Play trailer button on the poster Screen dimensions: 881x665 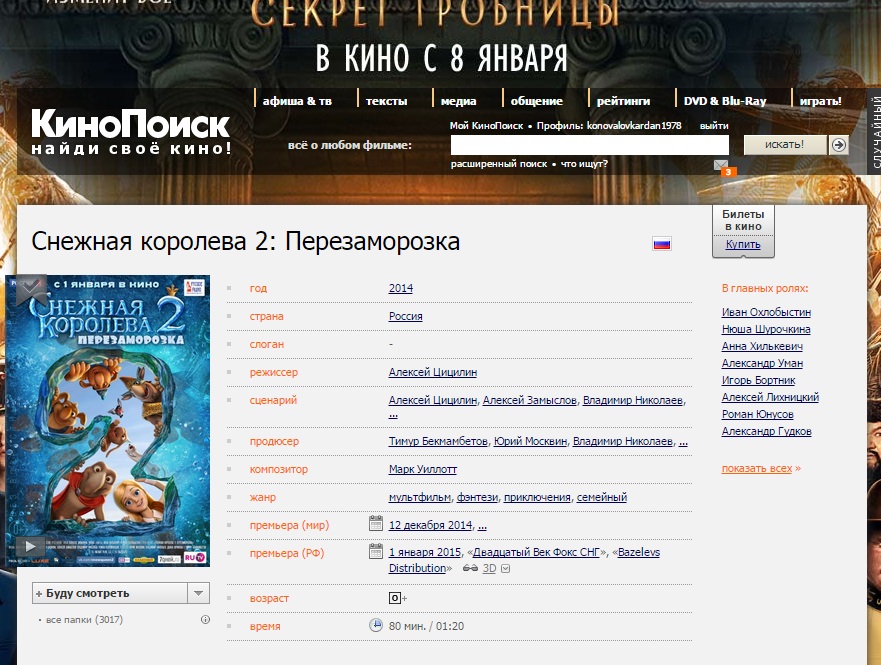[x=30, y=546]
